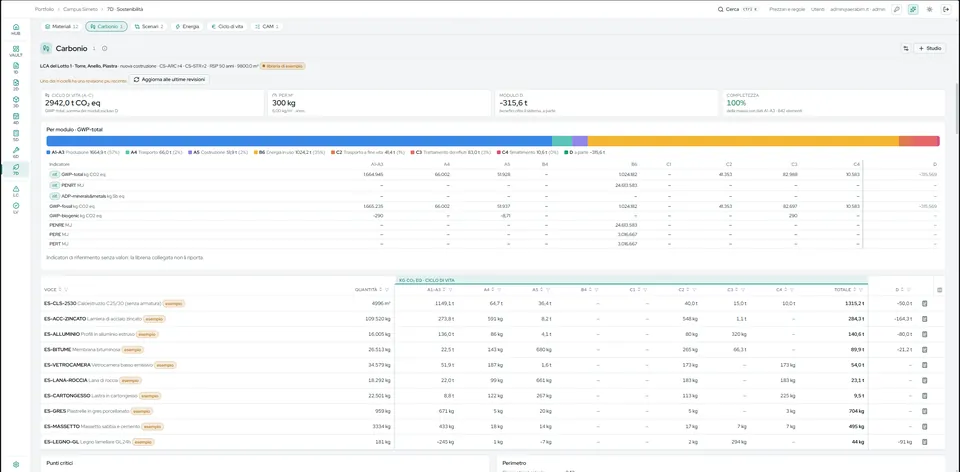Image resolution: width=960 pixels, height=472 pixels.
Task: Click blue A1-A3 segment of GWP bar
Action: coord(299,141)
